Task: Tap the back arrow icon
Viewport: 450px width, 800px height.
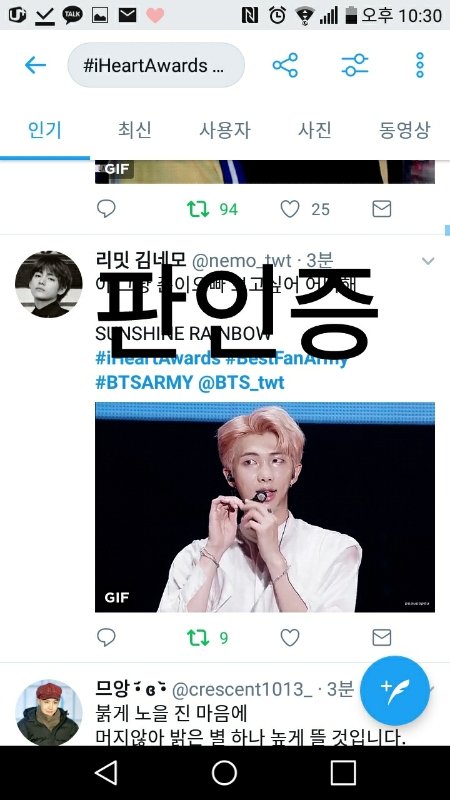Action: 35,65
